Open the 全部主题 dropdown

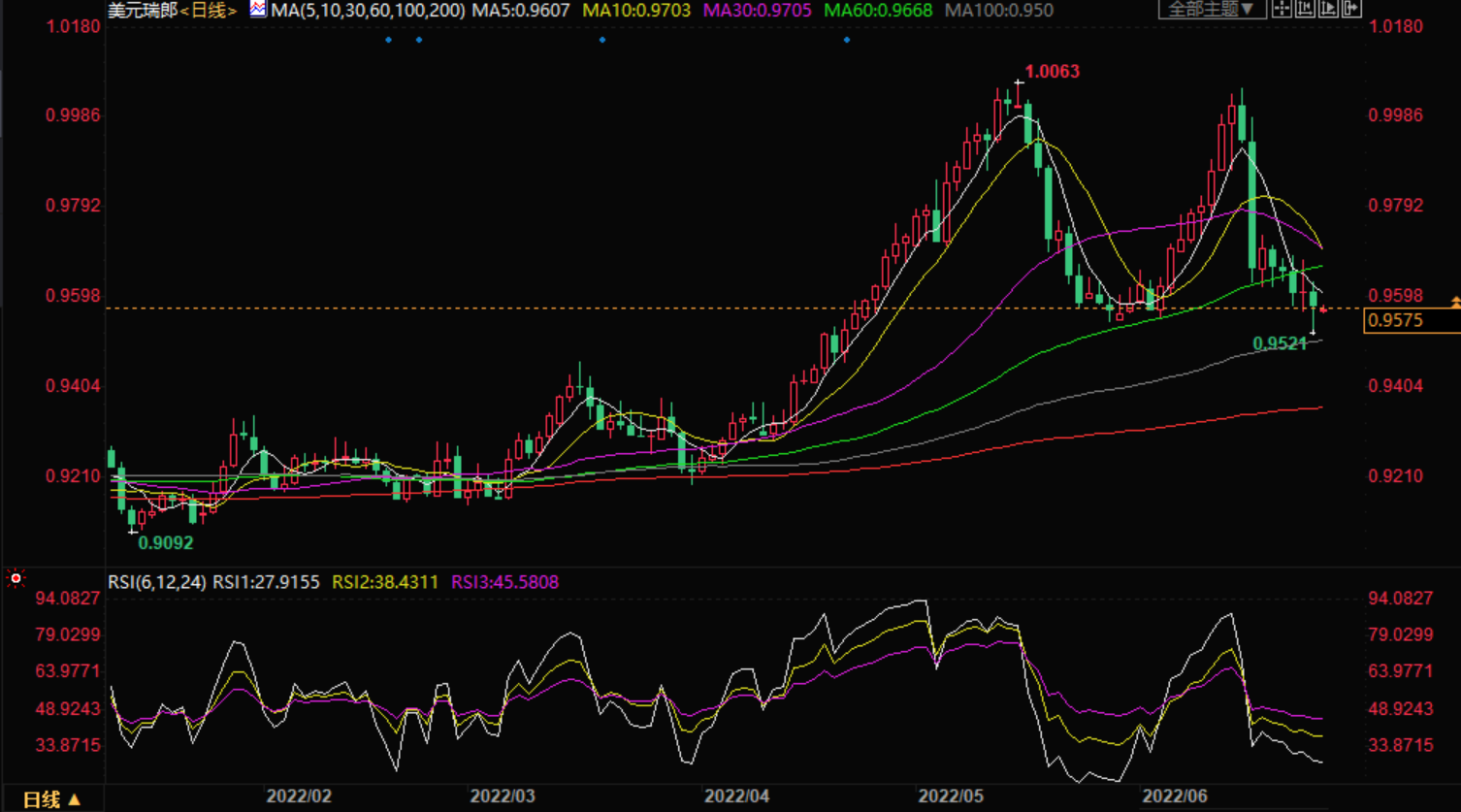point(1211,10)
